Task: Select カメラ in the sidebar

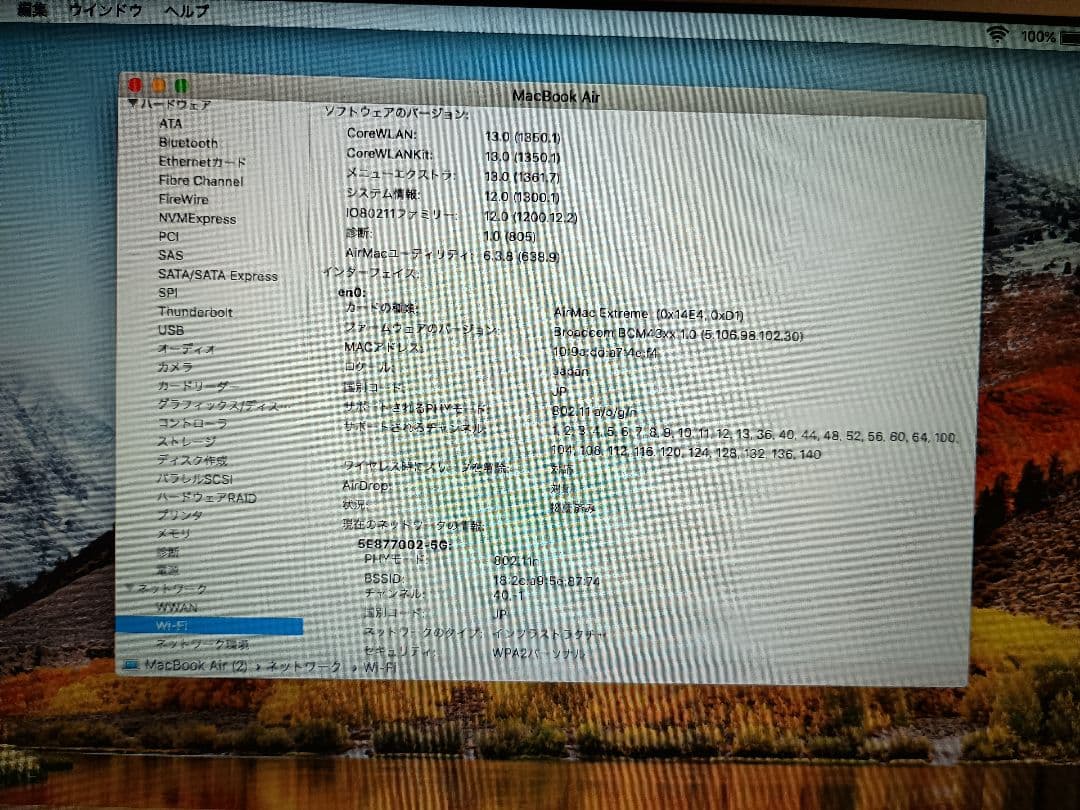Action: (175, 367)
